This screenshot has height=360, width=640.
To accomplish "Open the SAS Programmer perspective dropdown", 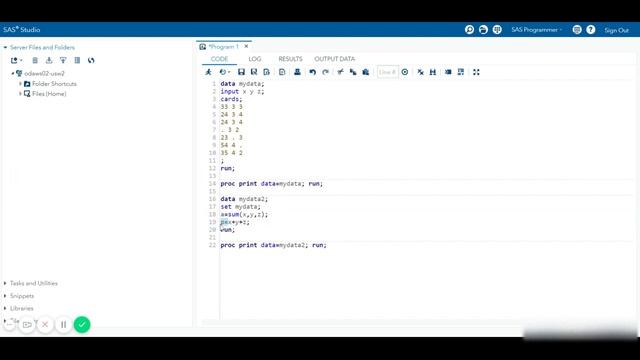I will click(537, 30).
